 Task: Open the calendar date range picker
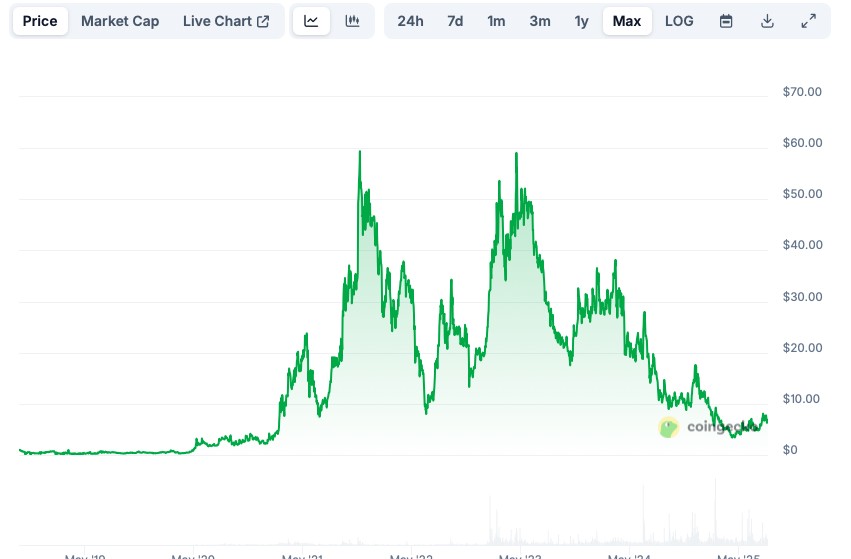(726, 21)
